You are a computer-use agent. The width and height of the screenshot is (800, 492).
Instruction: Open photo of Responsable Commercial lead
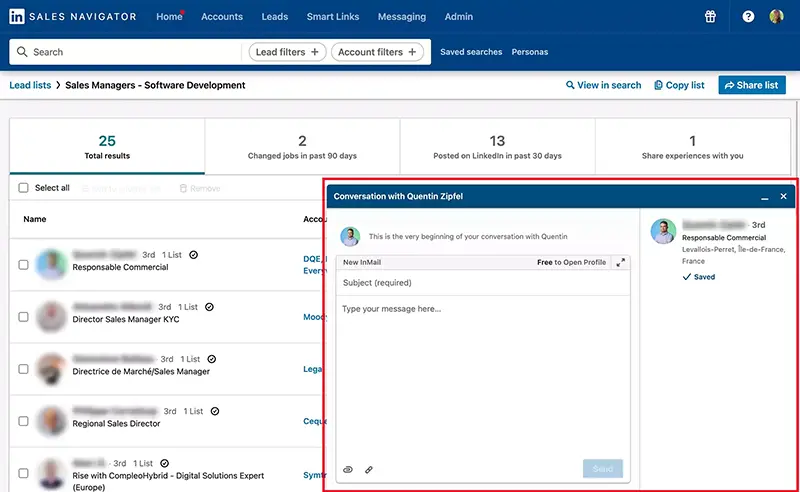click(51, 264)
